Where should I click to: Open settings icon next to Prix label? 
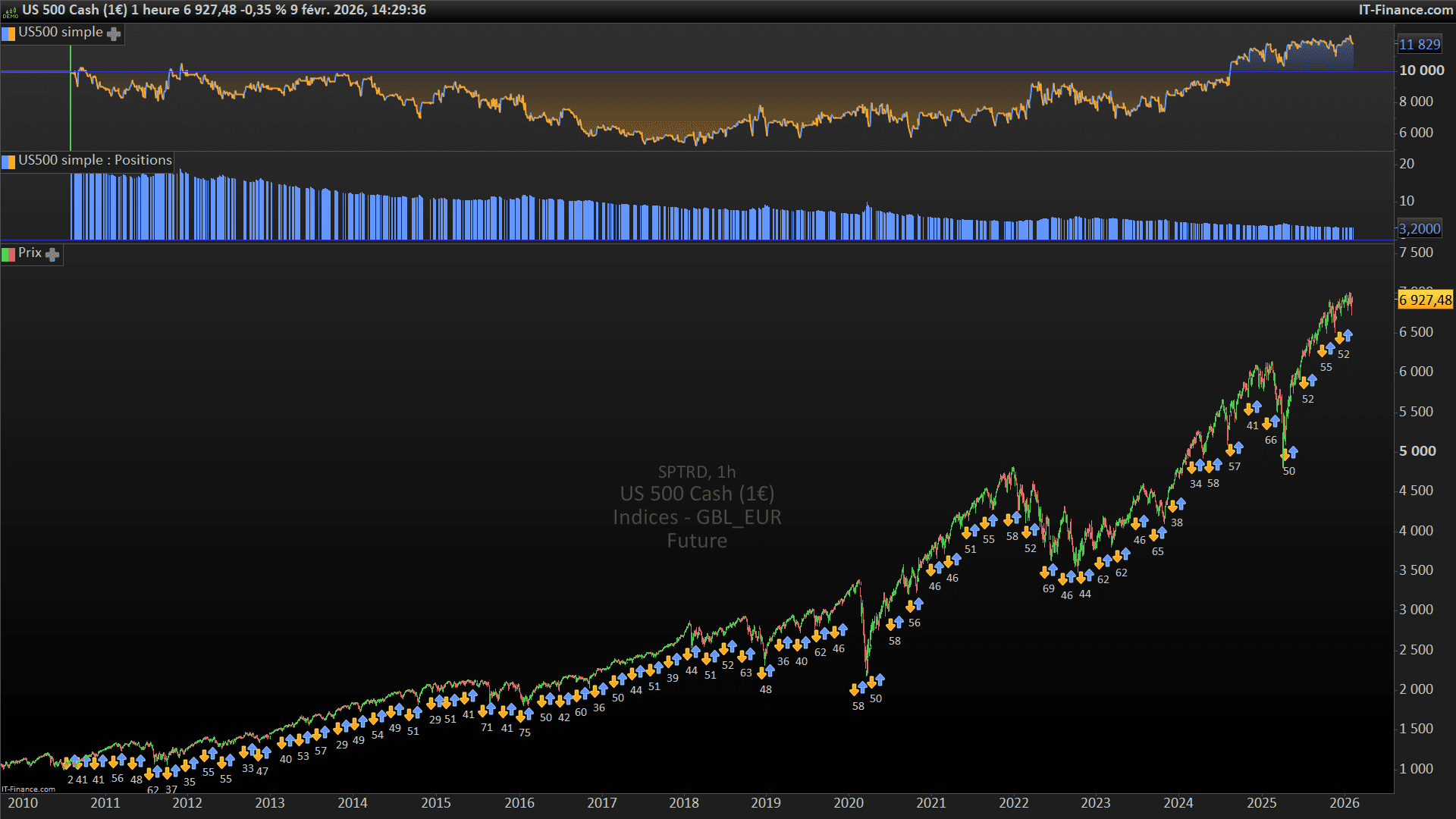click(x=52, y=255)
